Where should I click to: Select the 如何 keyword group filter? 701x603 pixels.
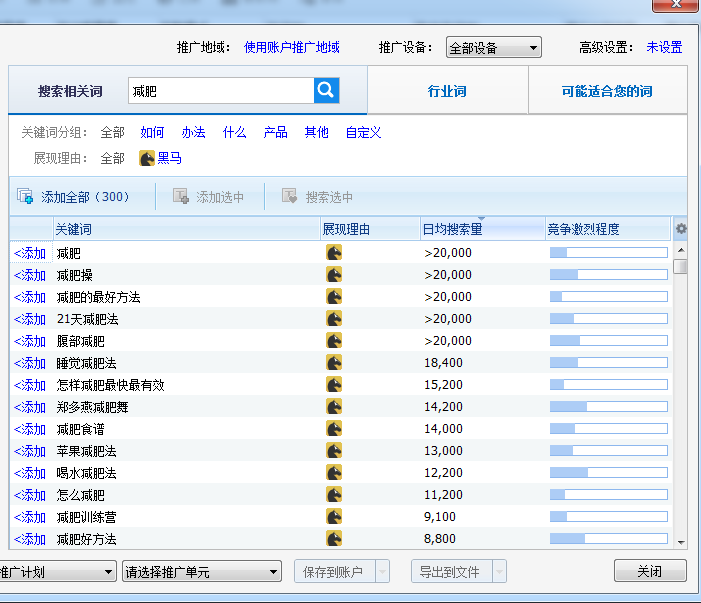coord(152,132)
